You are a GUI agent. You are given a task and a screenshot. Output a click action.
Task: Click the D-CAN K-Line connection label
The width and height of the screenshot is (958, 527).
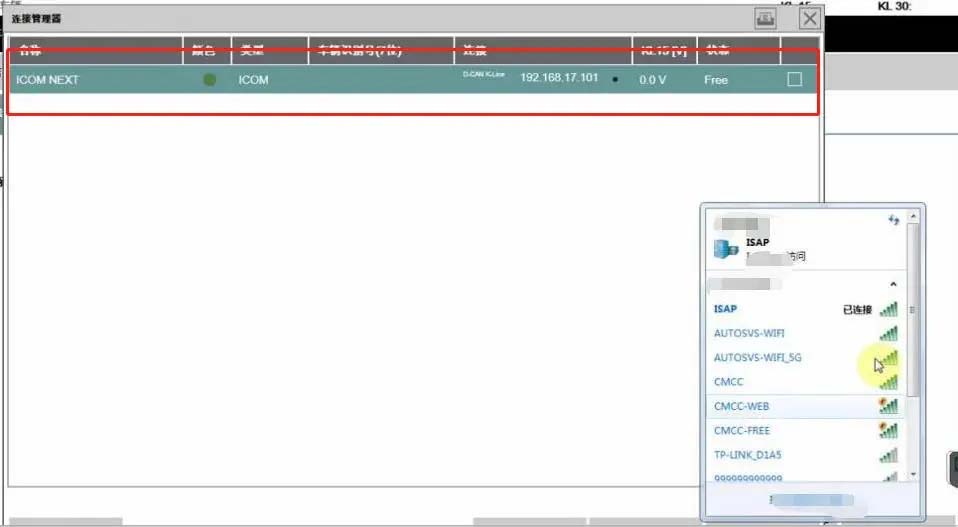point(483,75)
